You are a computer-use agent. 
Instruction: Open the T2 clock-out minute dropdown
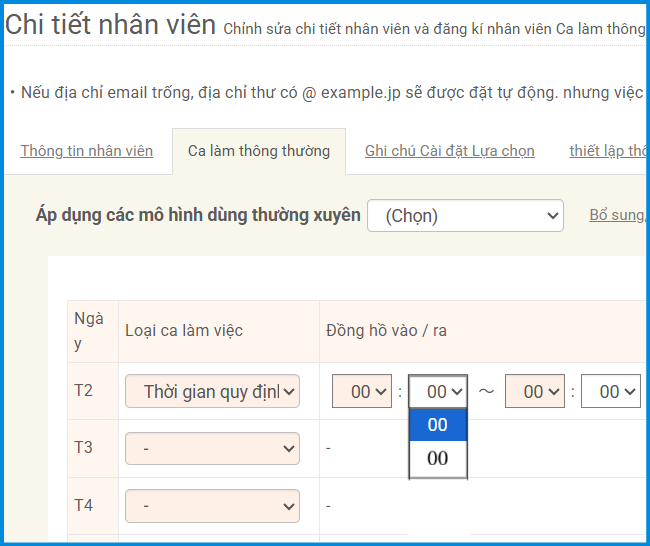point(610,392)
